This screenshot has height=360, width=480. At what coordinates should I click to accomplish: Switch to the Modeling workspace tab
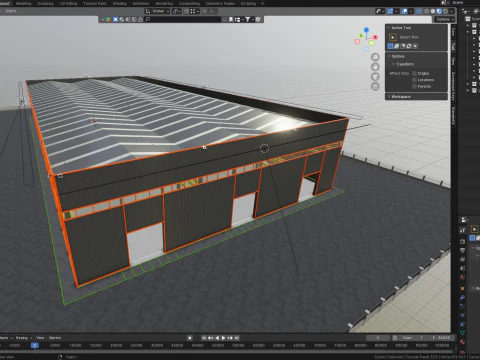point(23,3)
